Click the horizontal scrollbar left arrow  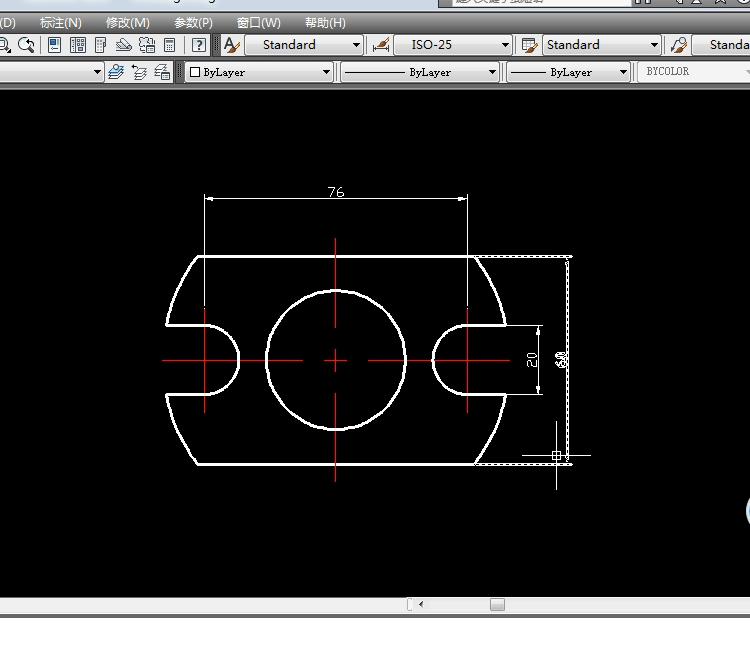click(421, 605)
